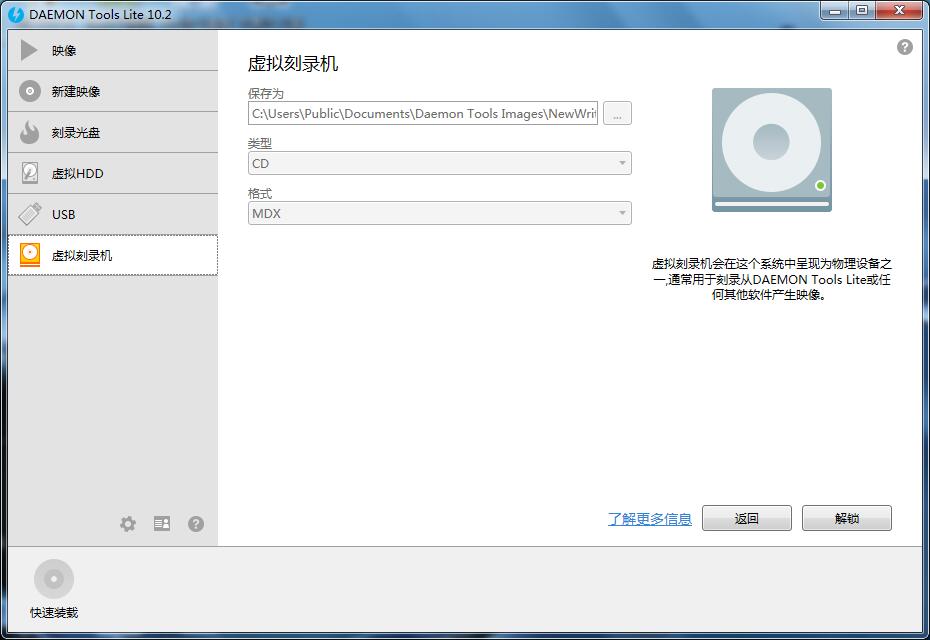Screen dimensions: 930x640
Task: Click the orange virtual burner icon
Action: (30, 255)
